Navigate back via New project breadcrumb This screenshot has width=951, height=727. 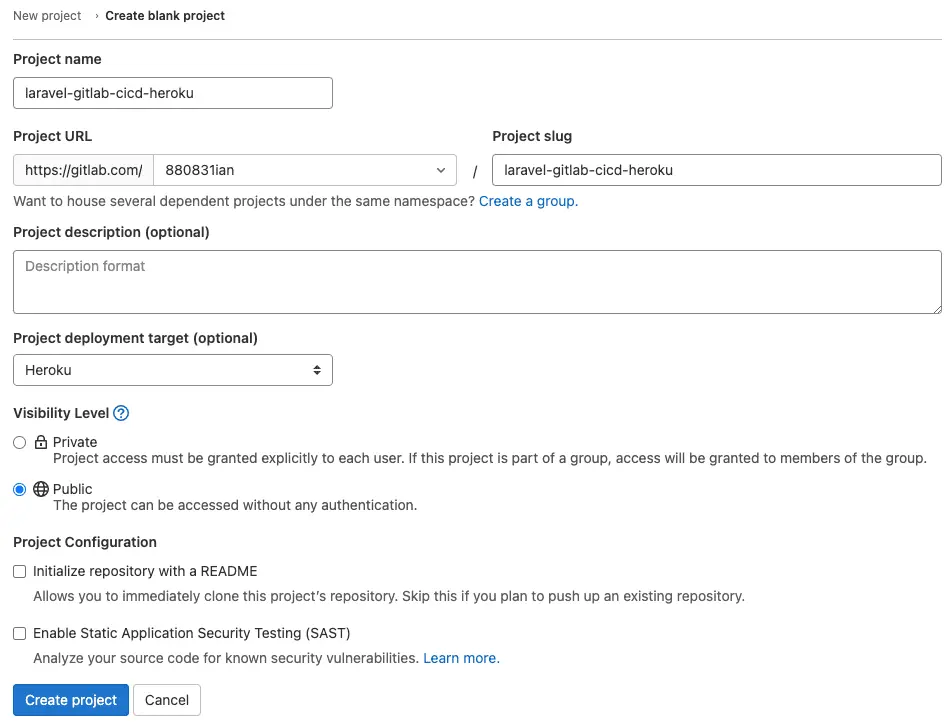click(x=46, y=15)
